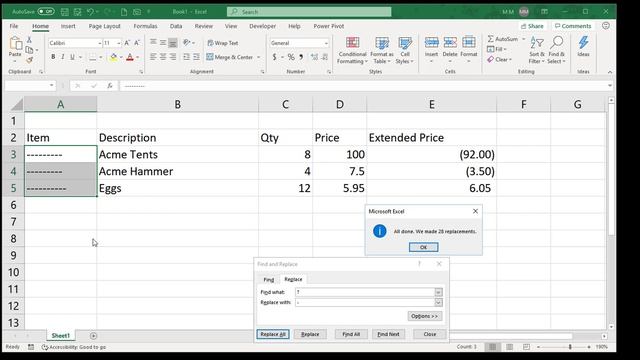Image resolution: width=640 pixels, height=360 pixels.
Task: Click Replace All in Find and Replace
Action: tap(273, 334)
